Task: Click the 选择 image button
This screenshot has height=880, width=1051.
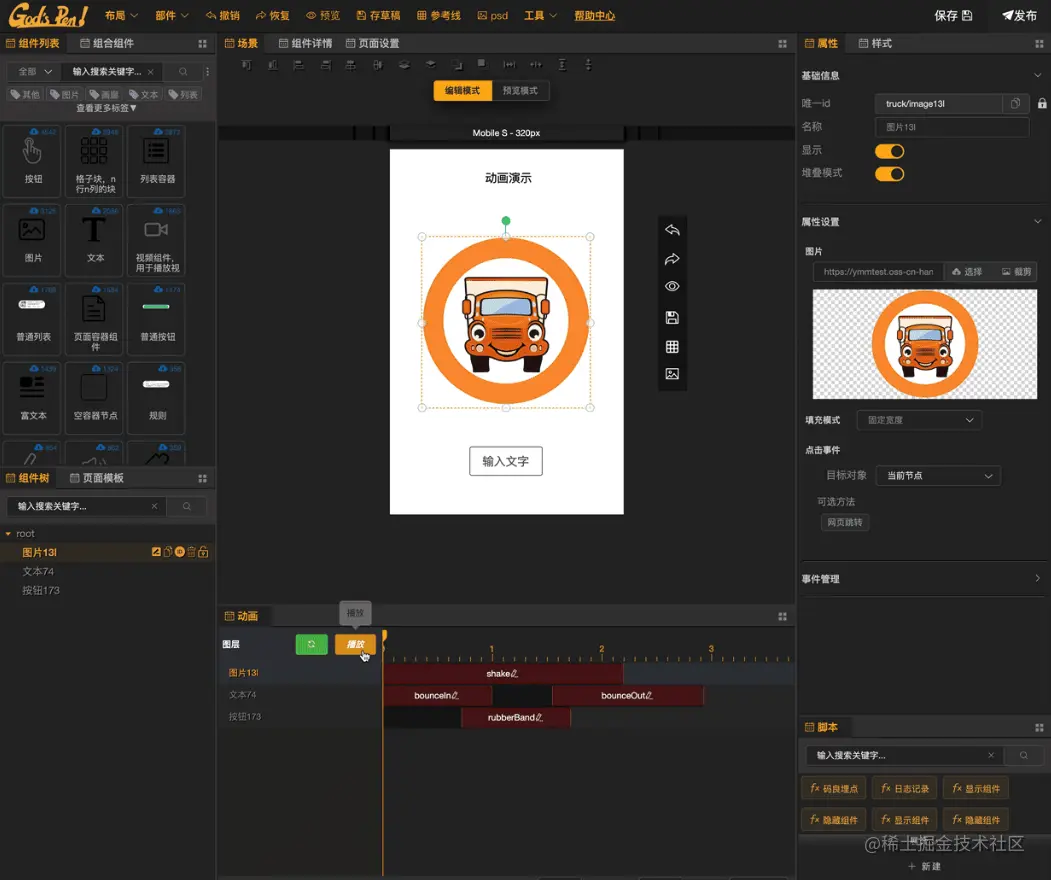Action: click(x=967, y=271)
